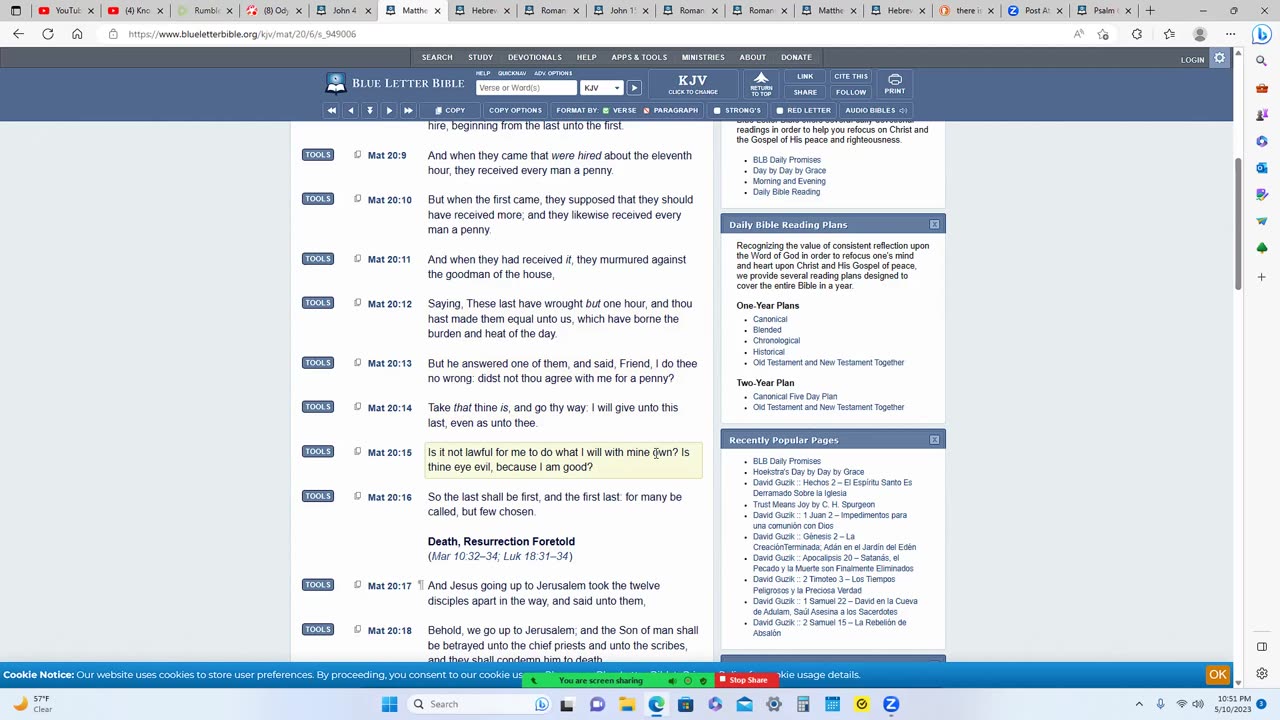Show hidden system tray icons chevron

click(1139, 704)
